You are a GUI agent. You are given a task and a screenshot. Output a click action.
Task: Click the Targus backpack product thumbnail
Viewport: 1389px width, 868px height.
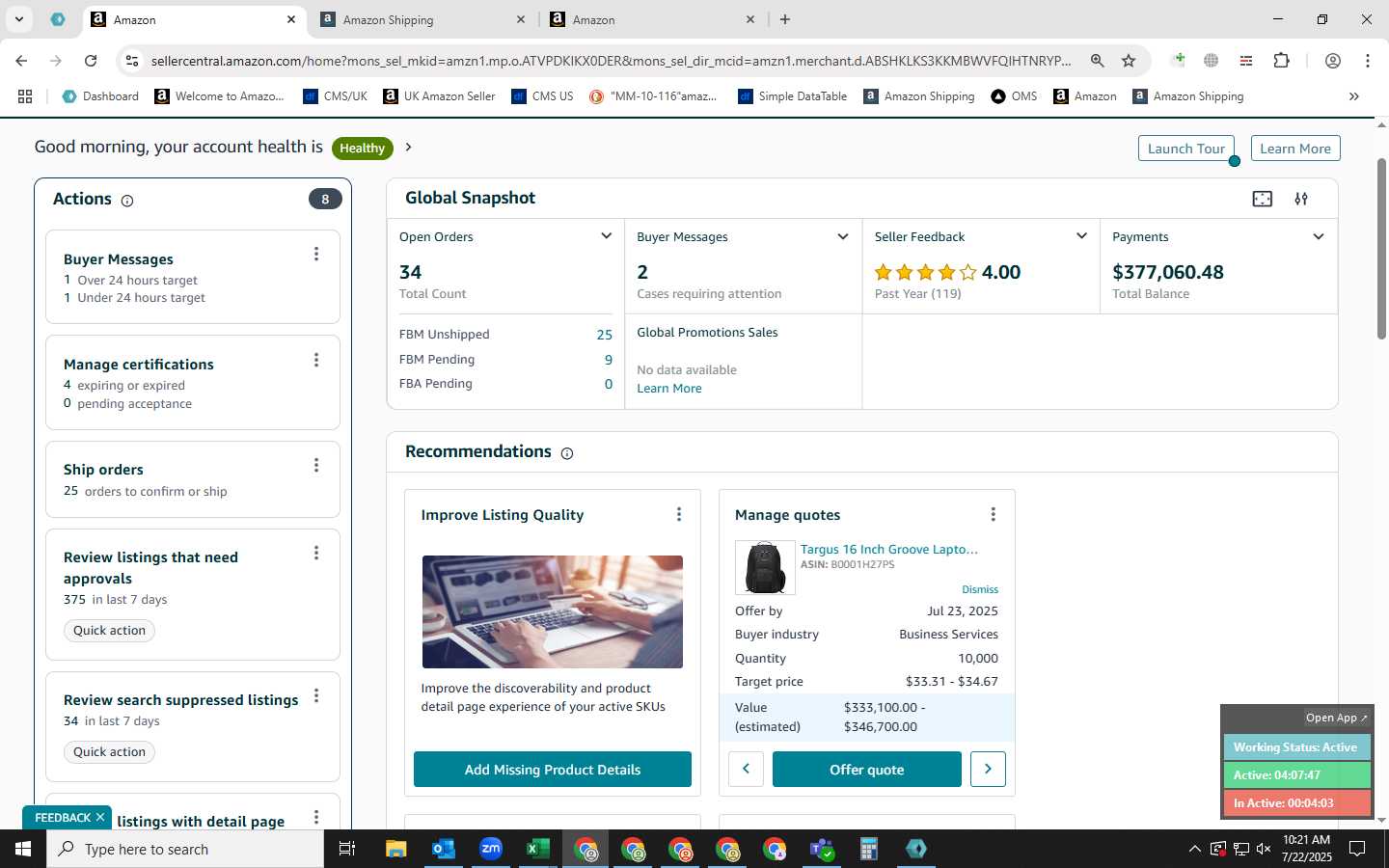pos(765,567)
